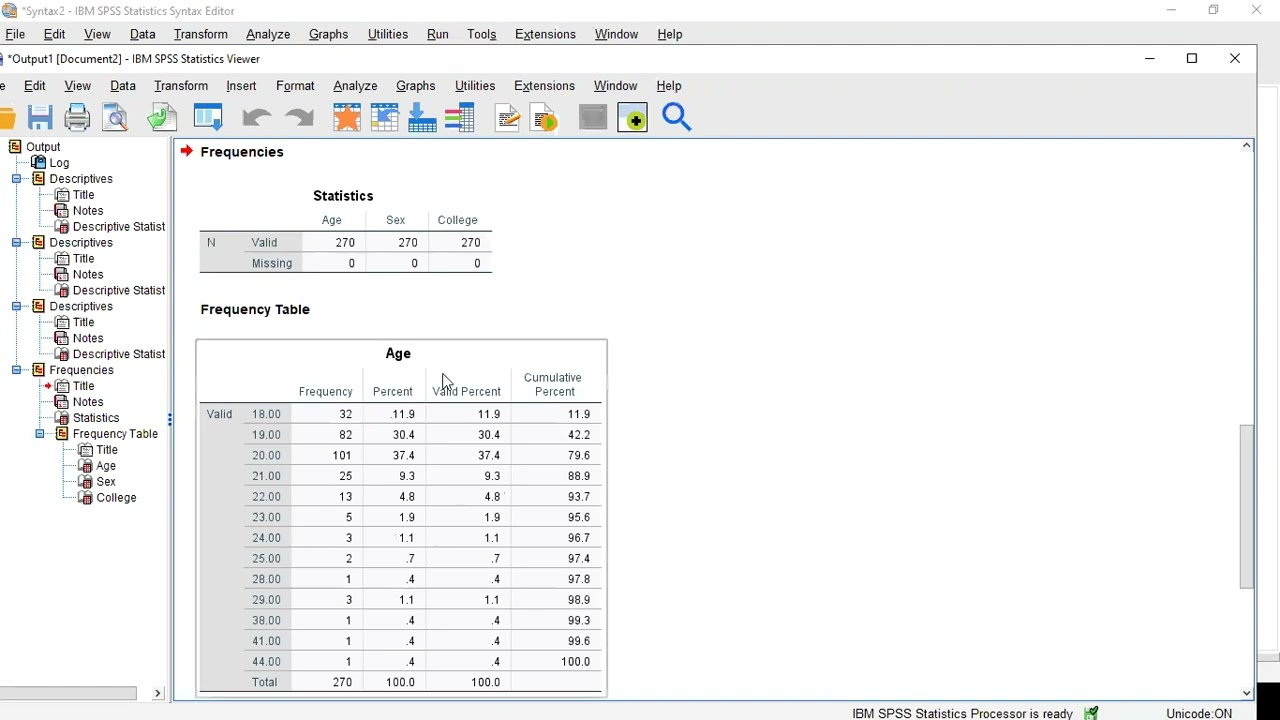
Task: Click the Unicode:ON status bar entry
Action: pyautogui.click(x=1199, y=713)
